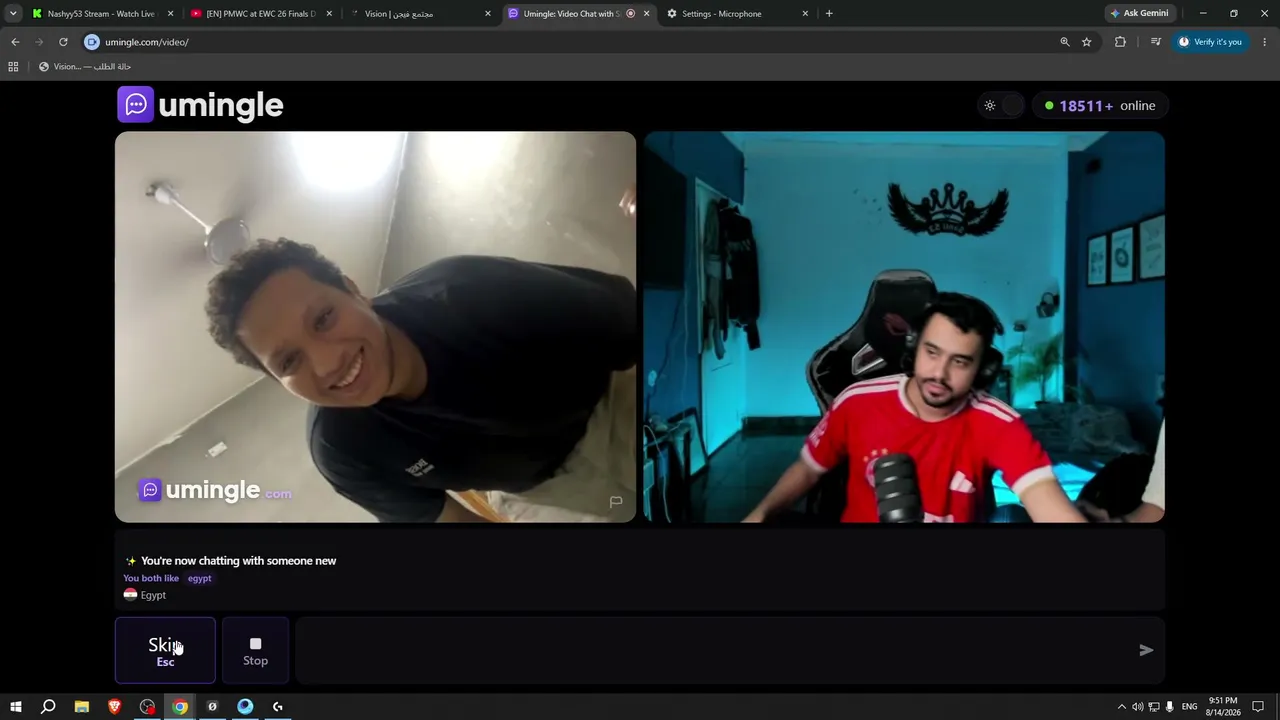Open the Vision bookmark in bookmarks bar
The width and height of the screenshot is (1280, 720).
pyautogui.click(x=85, y=67)
